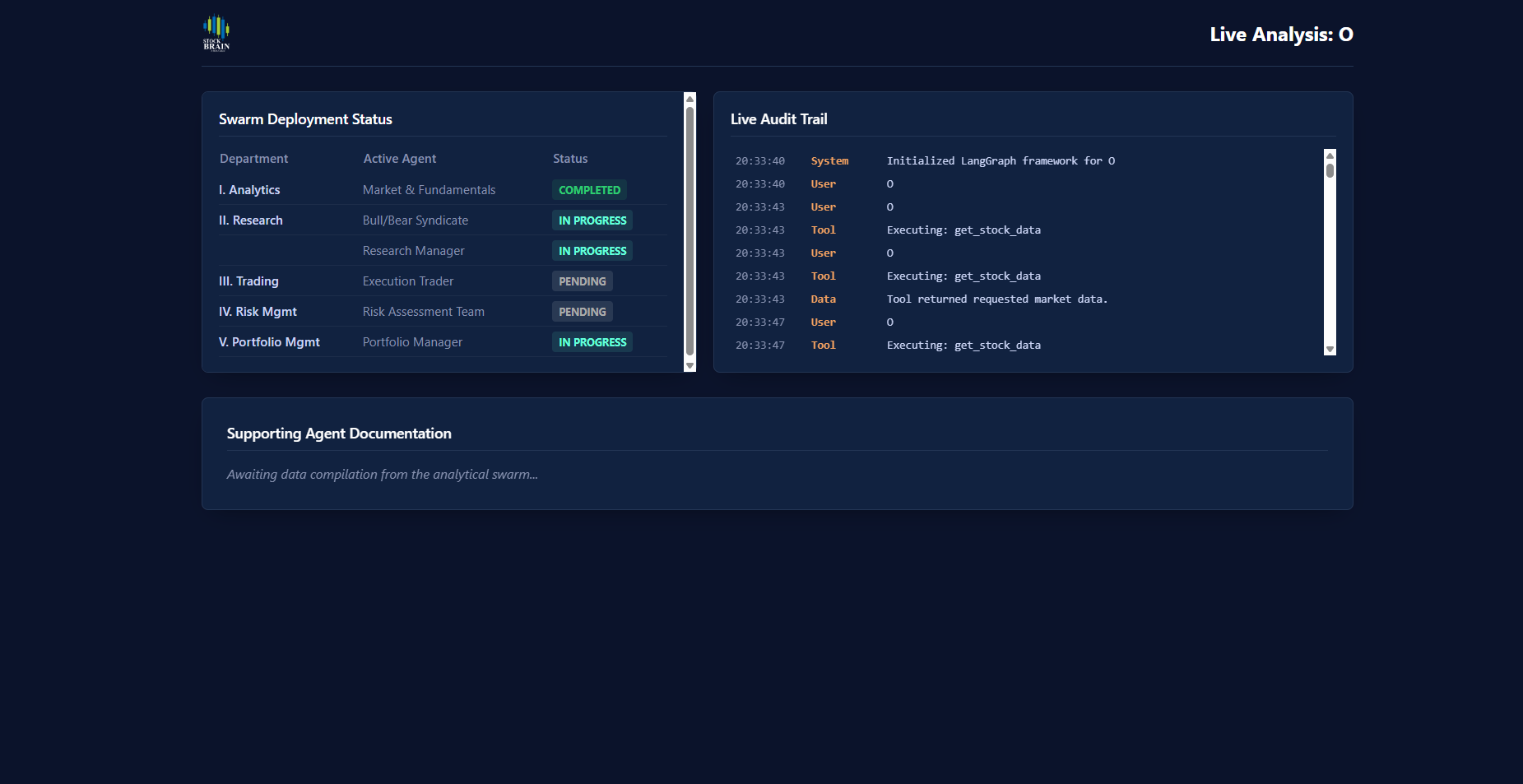Select the Live Audit Trail title
This screenshot has height=784, width=1523.
pyautogui.click(x=779, y=119)
